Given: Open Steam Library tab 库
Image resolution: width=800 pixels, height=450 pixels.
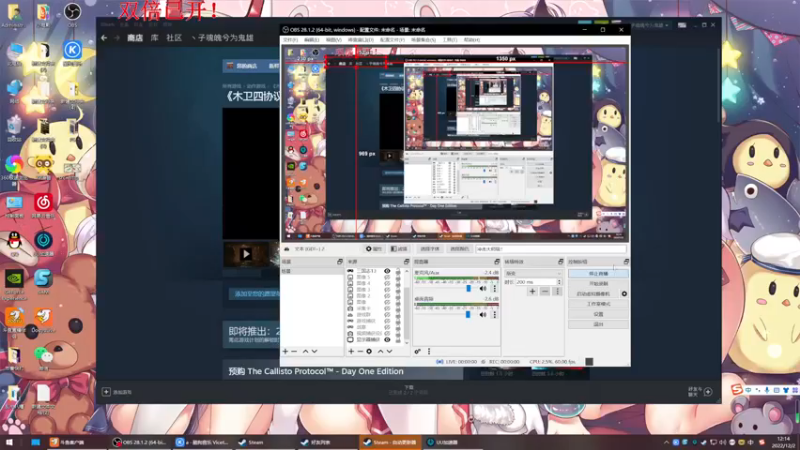Looking at the screenshot, I should click(155, 38).
